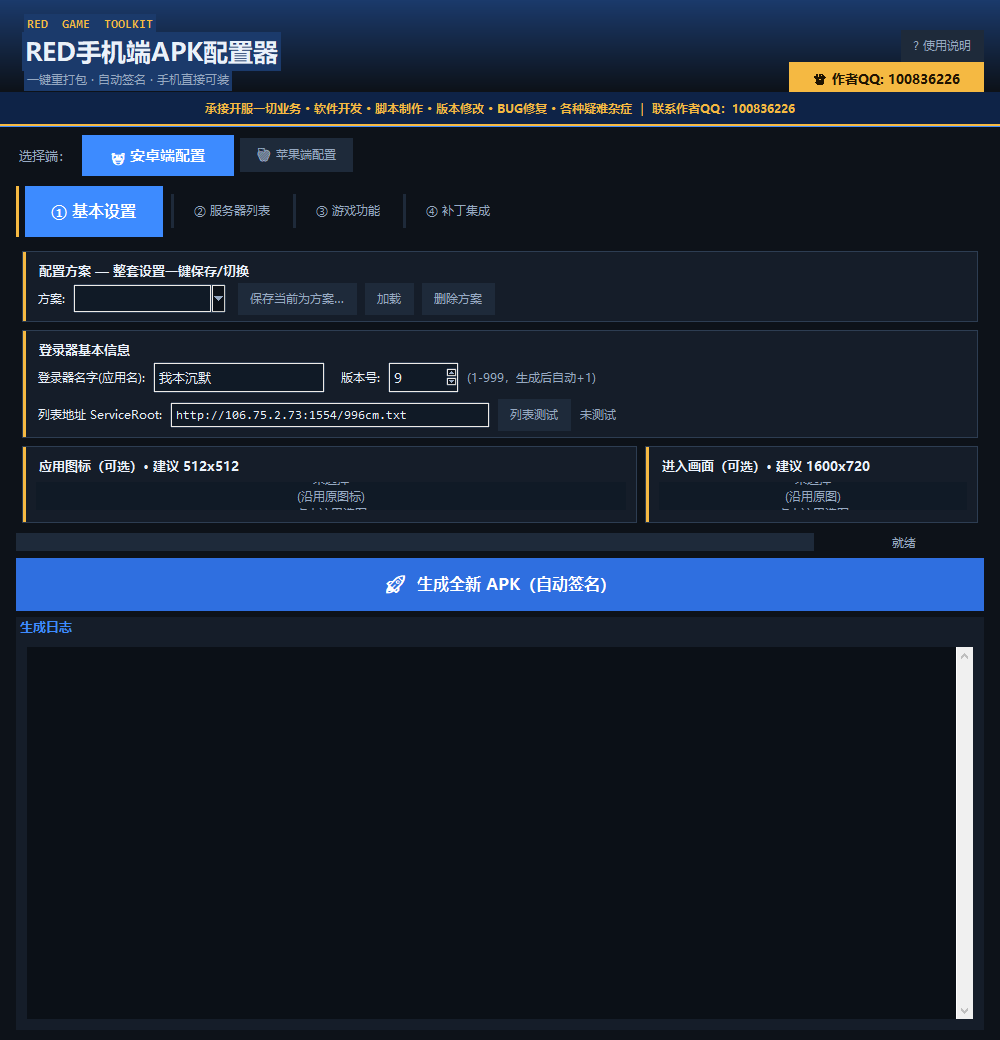Click the log scrollbar up arrow
Viewport: 1000px width, 1040px height.
click(964, 656)
